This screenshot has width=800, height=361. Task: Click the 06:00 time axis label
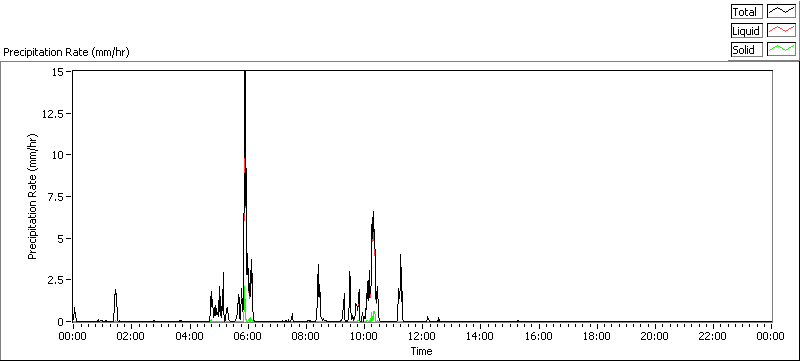click(247, 336)
